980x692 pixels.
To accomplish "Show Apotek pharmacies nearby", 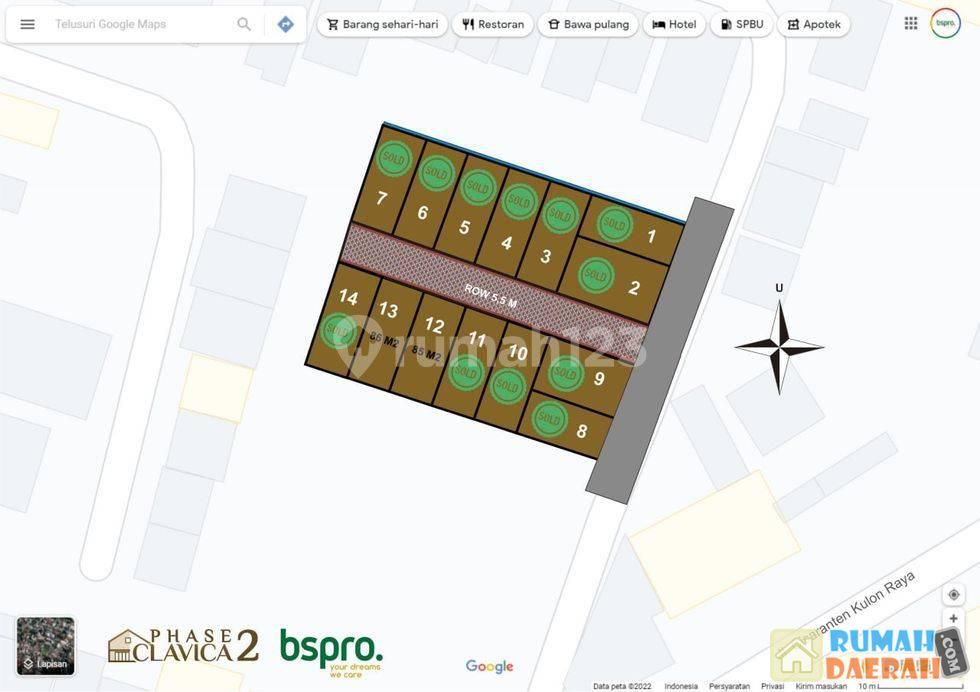I will coord(813,24).
